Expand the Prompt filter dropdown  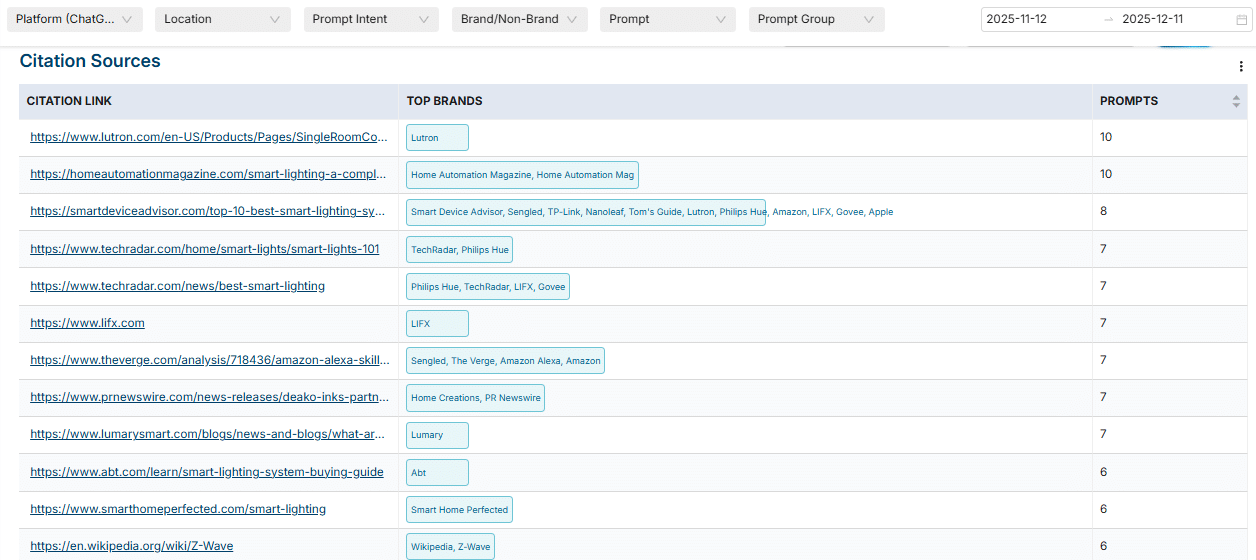(x=668, y=19)
